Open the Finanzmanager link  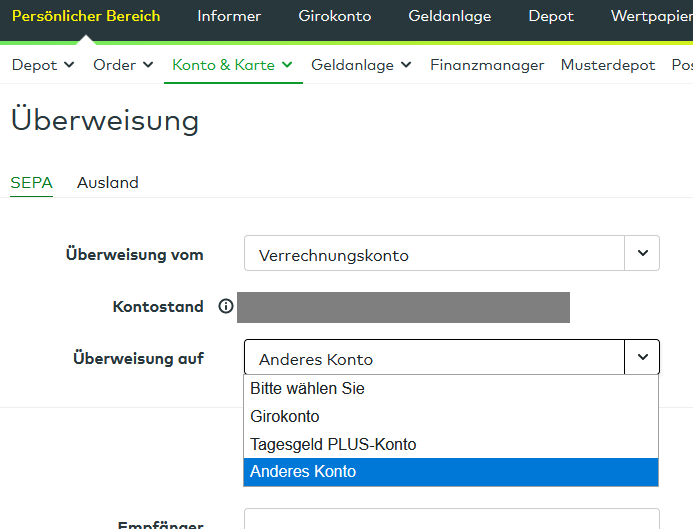487,65
